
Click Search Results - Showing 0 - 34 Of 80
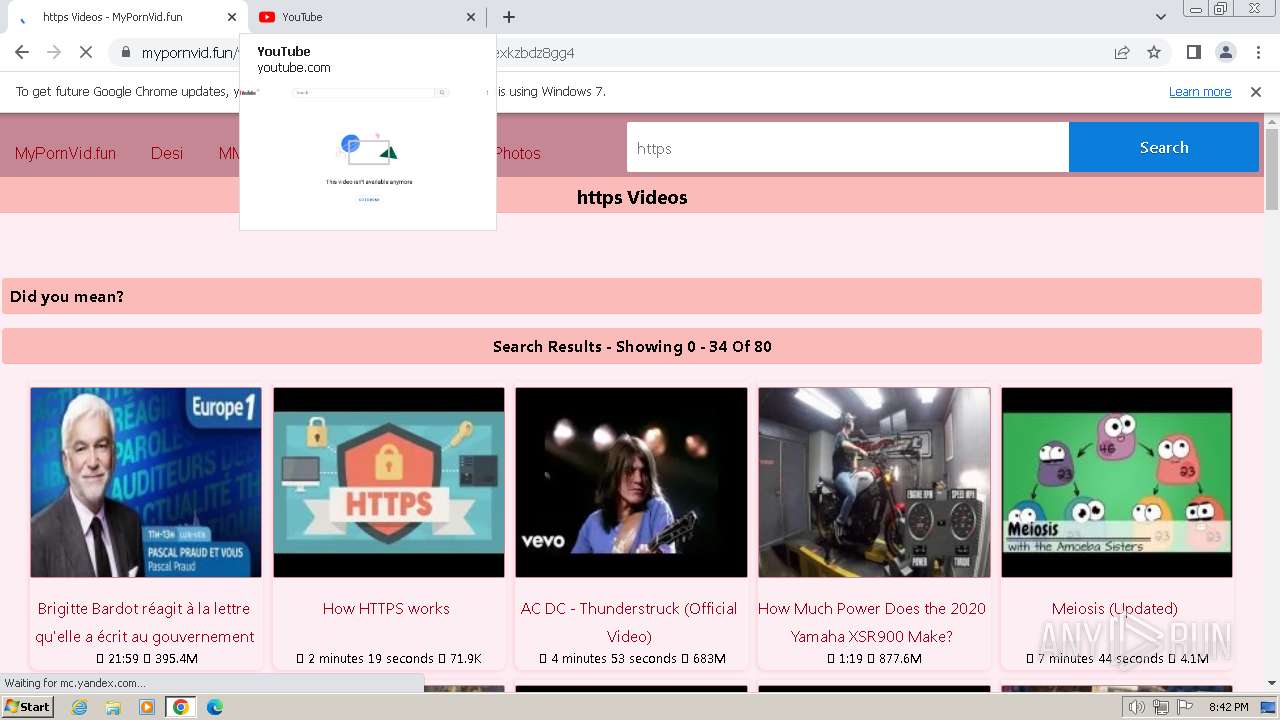pyautogui.click(x=632, y=346)
